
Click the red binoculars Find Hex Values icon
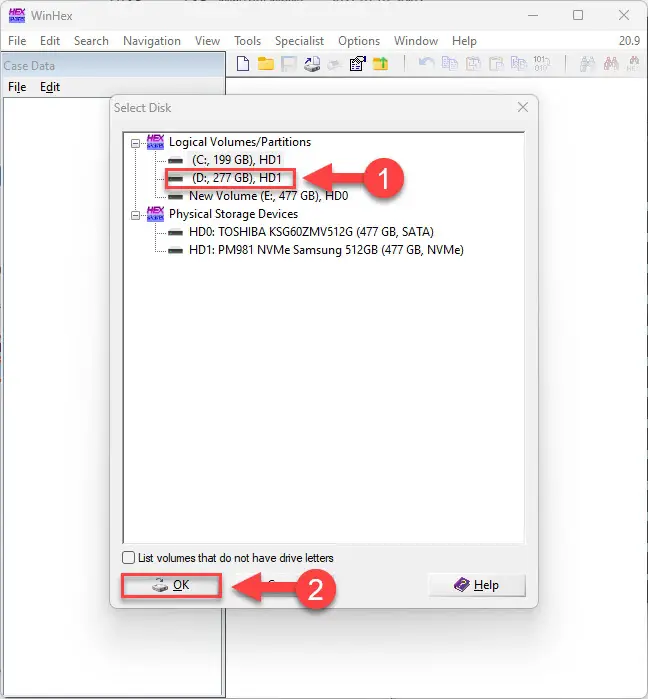[611, 64]
